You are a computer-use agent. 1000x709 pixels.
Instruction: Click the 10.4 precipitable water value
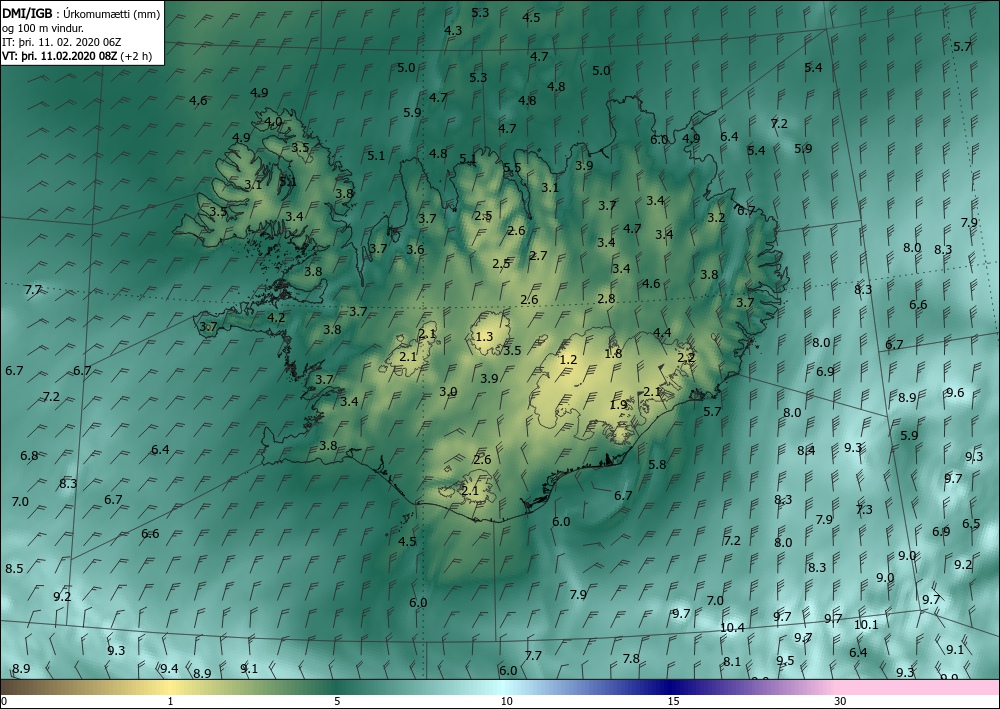click(732, 627)
